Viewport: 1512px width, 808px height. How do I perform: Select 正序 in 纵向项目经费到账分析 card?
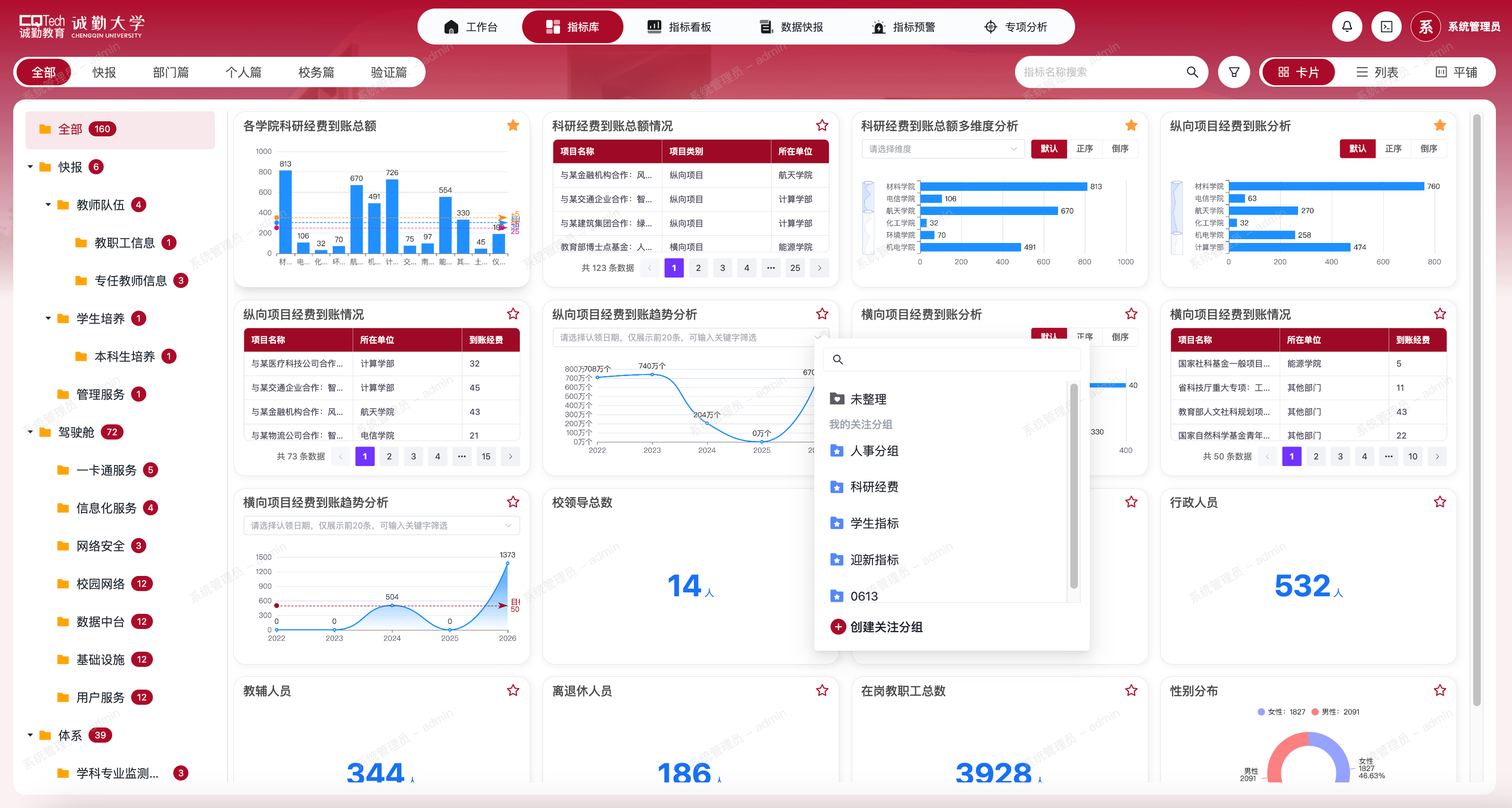(1393, 149)
